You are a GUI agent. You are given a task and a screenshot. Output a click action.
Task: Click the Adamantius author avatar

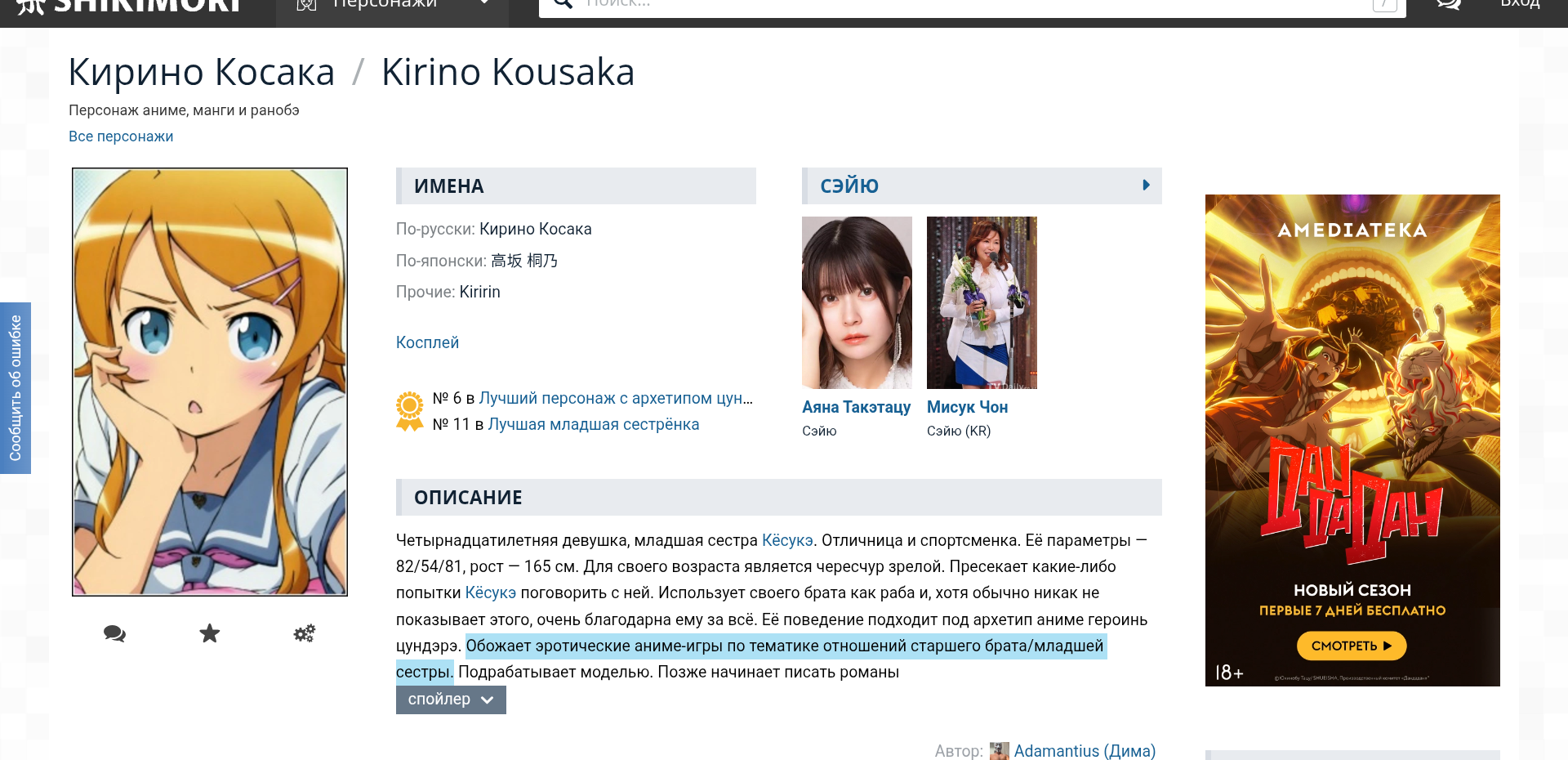(999, 751)
